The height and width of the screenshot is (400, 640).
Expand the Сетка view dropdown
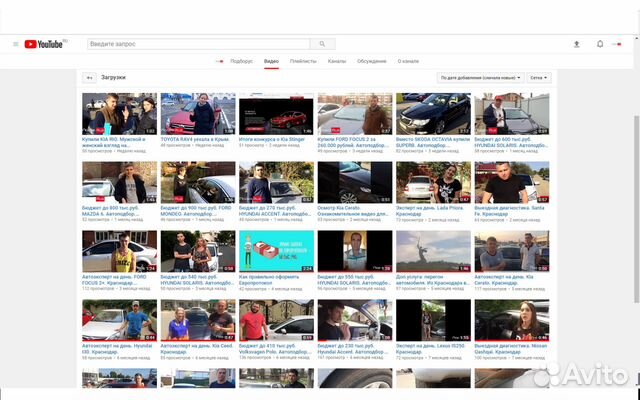click(x=539, y=78)
